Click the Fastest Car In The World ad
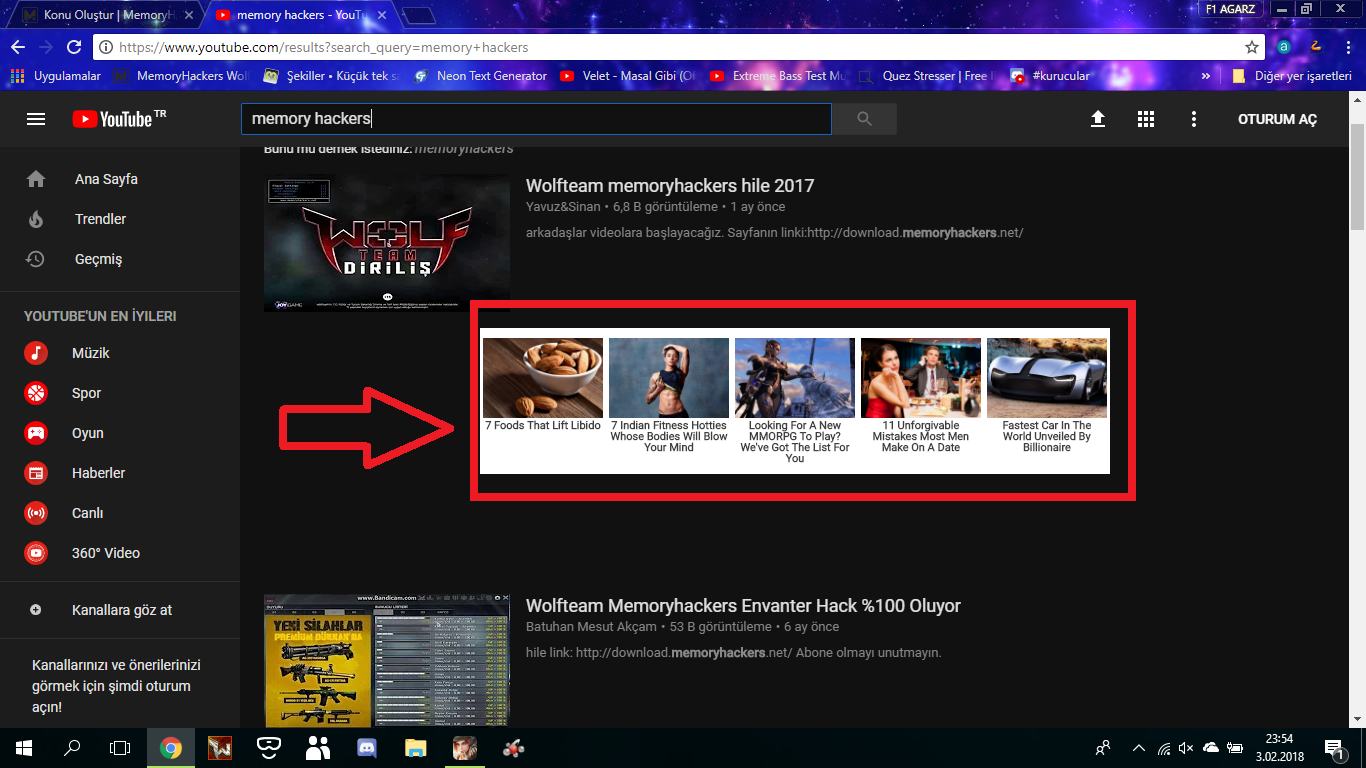The width and height of the screenshot is (1366, 768). [x=1047, y=396]
